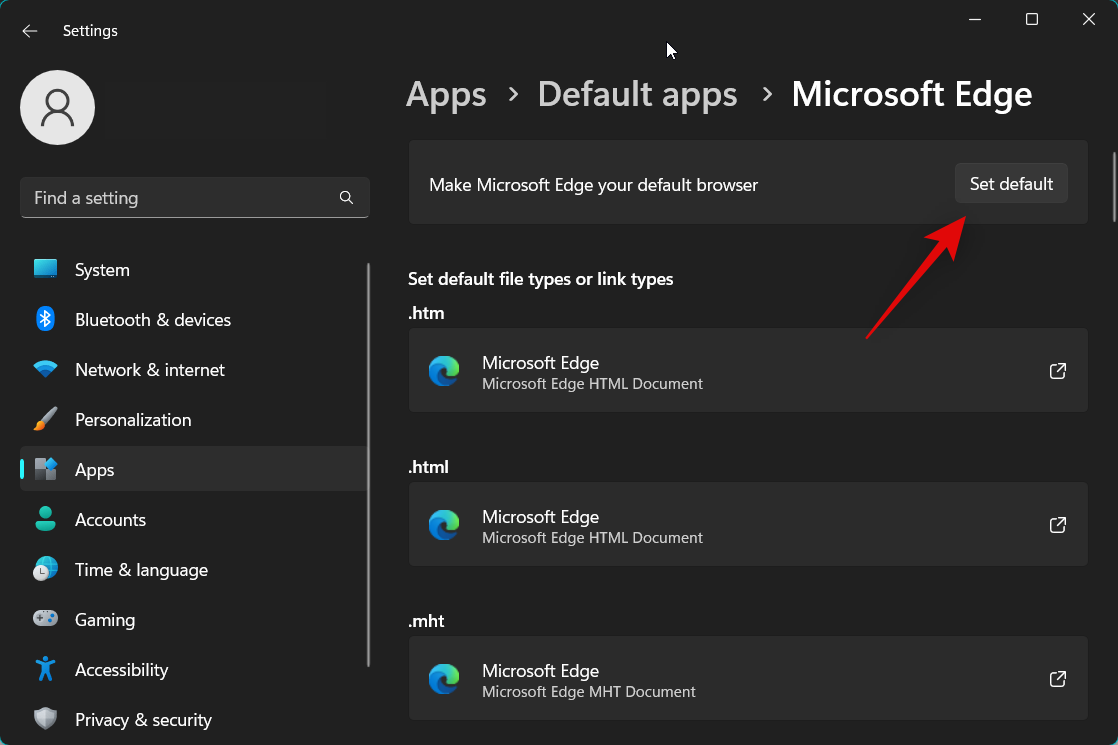Open the Apps breadcrumb link
This screenshot has width=1118, height=745.
(446, 93)
